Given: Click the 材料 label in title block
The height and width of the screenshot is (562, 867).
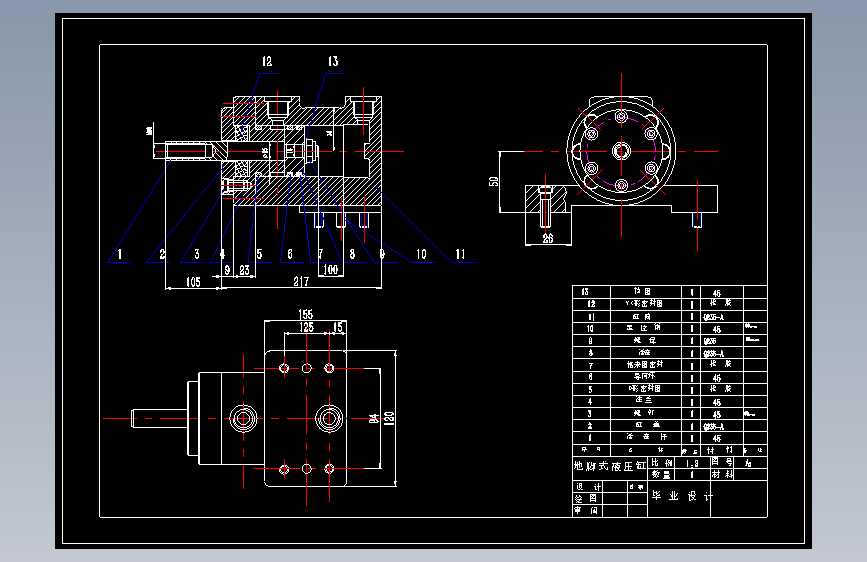Looking at the screenshot, I should tap(722, 475).
